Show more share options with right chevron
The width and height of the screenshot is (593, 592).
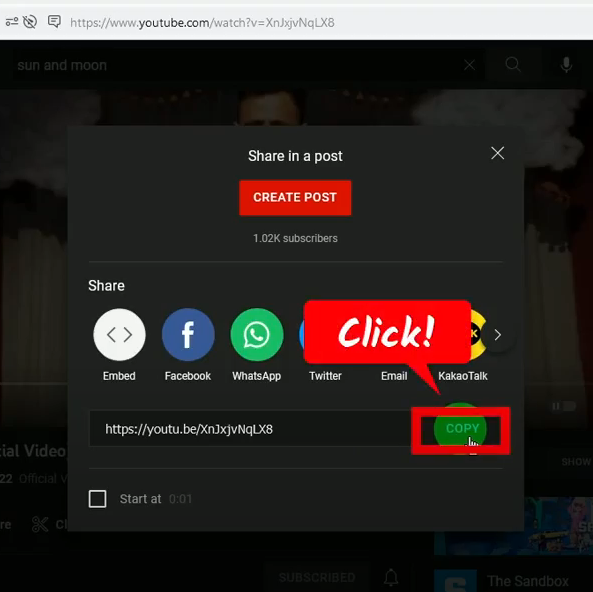coord(498,335)
